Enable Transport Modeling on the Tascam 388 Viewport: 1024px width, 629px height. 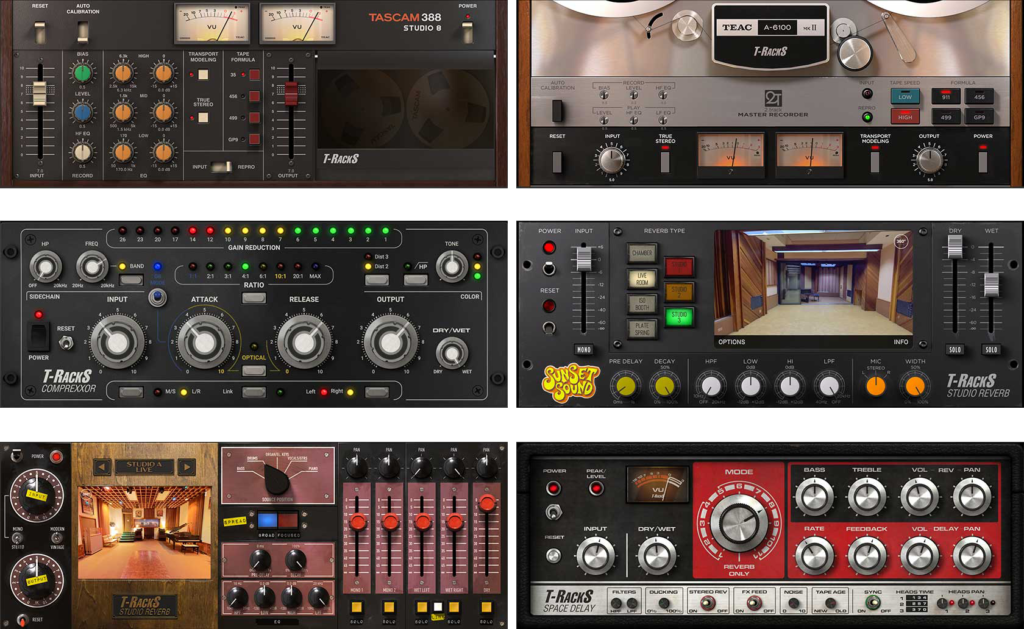[203, 74]
